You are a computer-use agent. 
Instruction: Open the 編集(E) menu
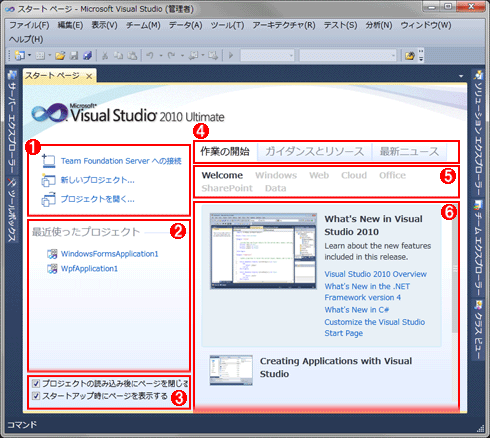pos(70,25)
